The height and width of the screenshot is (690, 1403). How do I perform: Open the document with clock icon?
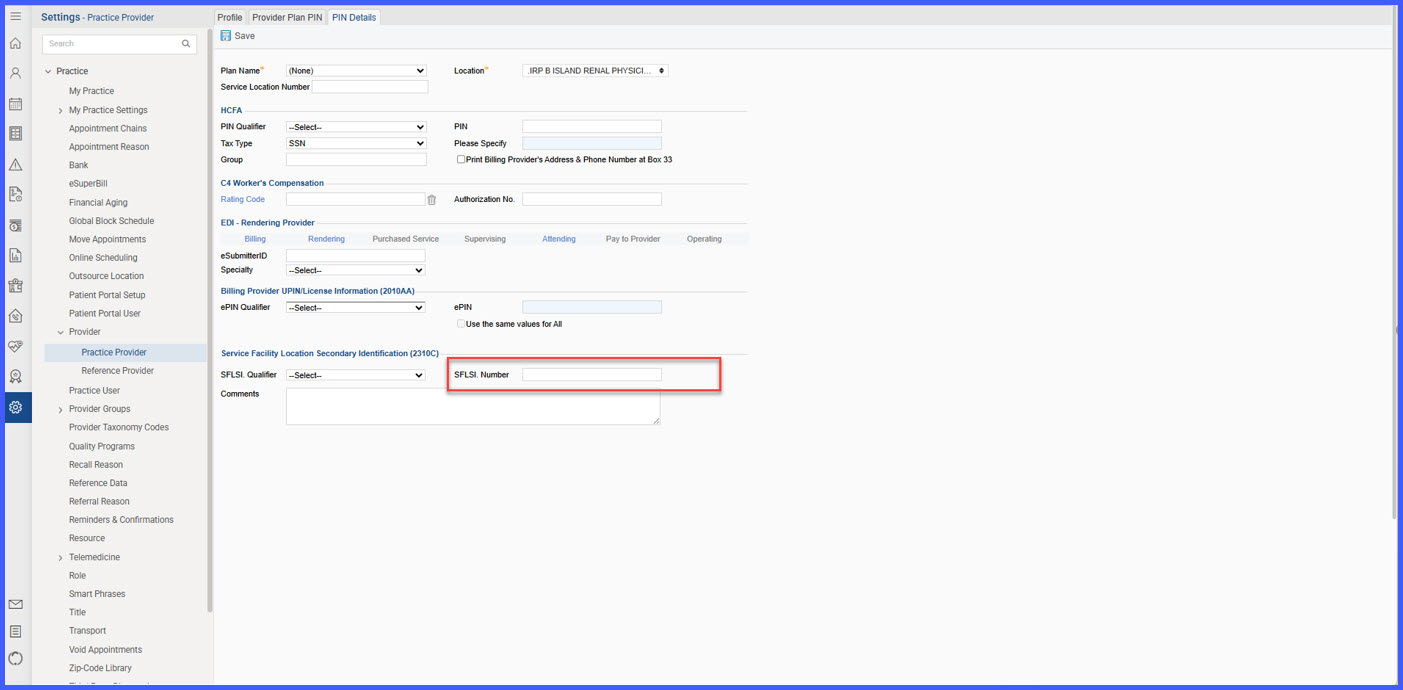(x=15, y=195)
